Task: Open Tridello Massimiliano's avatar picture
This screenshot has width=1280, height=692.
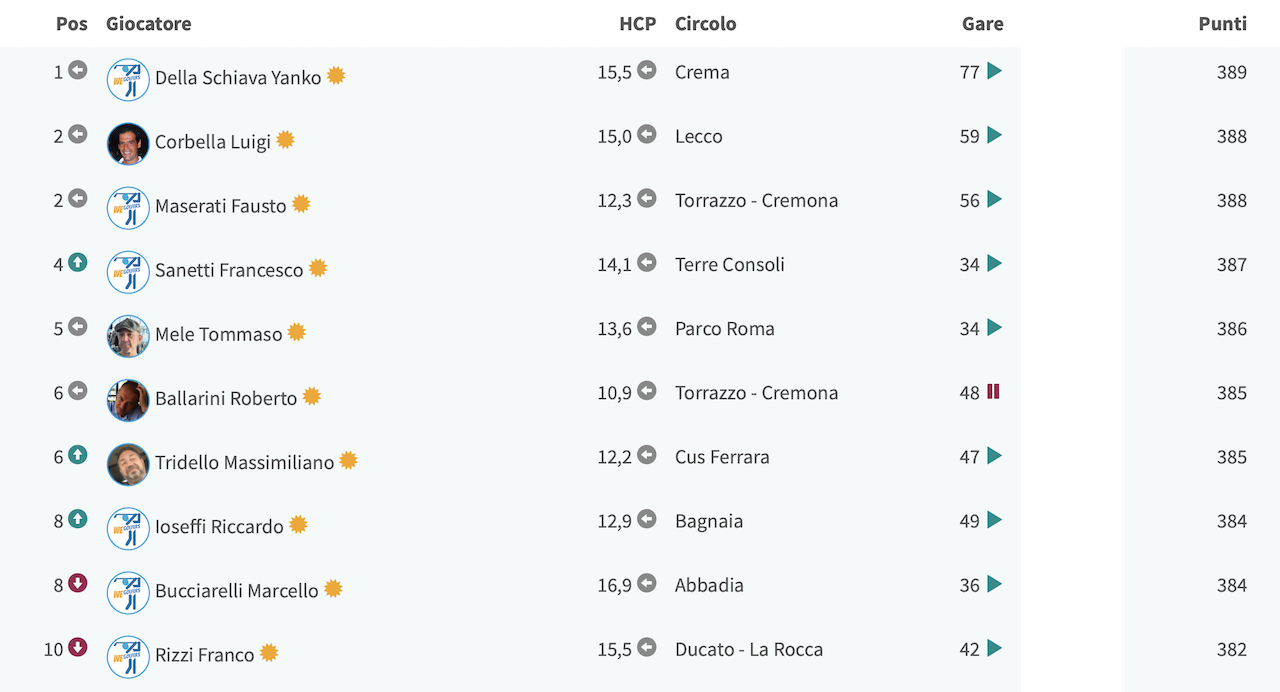Action: [128, 464]
